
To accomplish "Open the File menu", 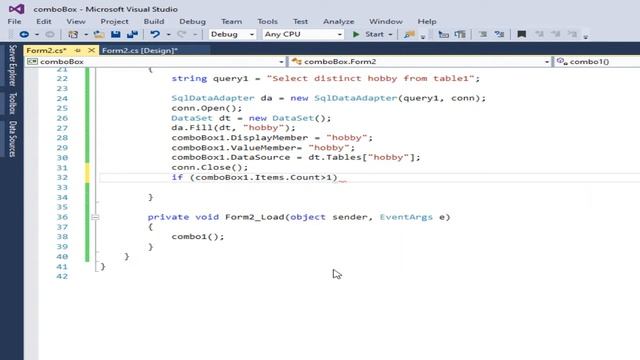I will (x=14, y=21).
